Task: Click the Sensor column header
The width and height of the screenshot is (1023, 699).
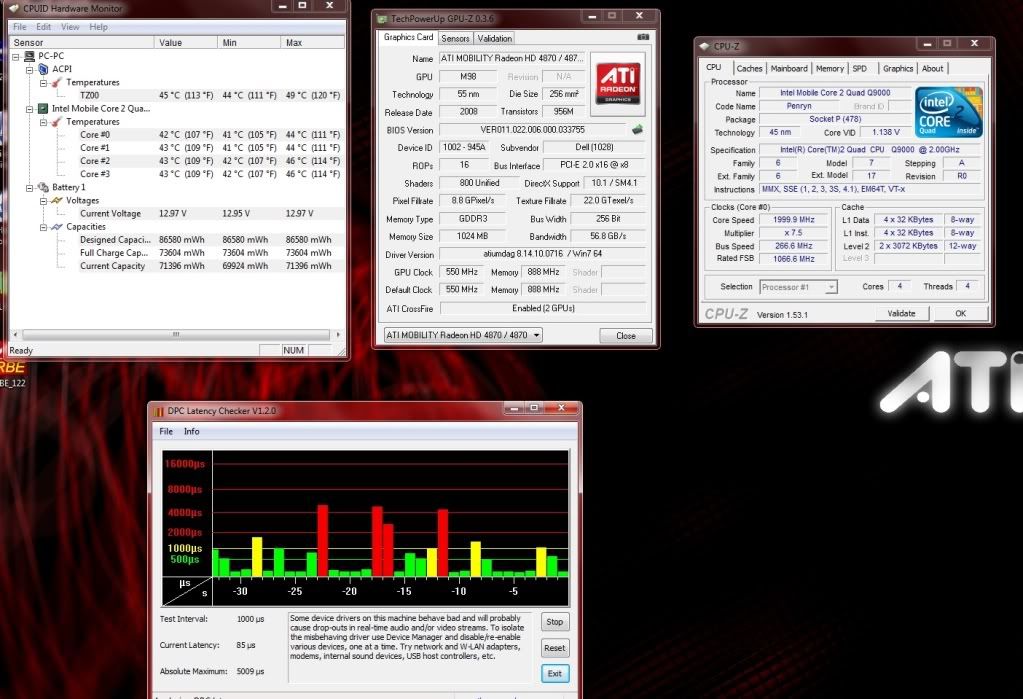Action: pos(82,42)
